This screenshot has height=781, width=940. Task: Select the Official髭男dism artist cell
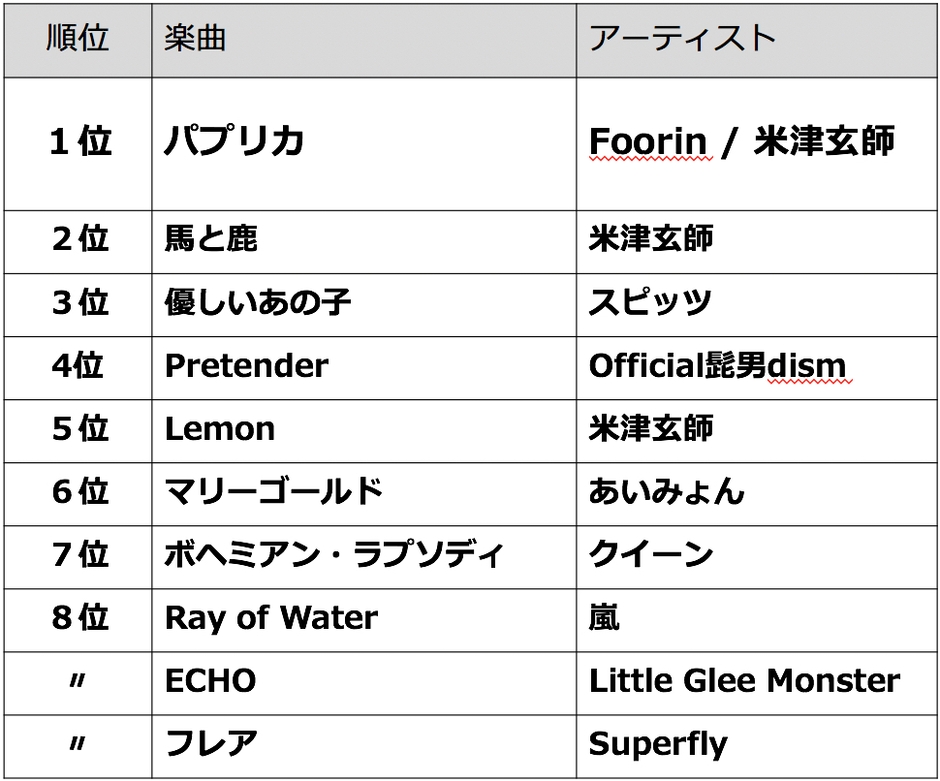[x=717, y=366]
